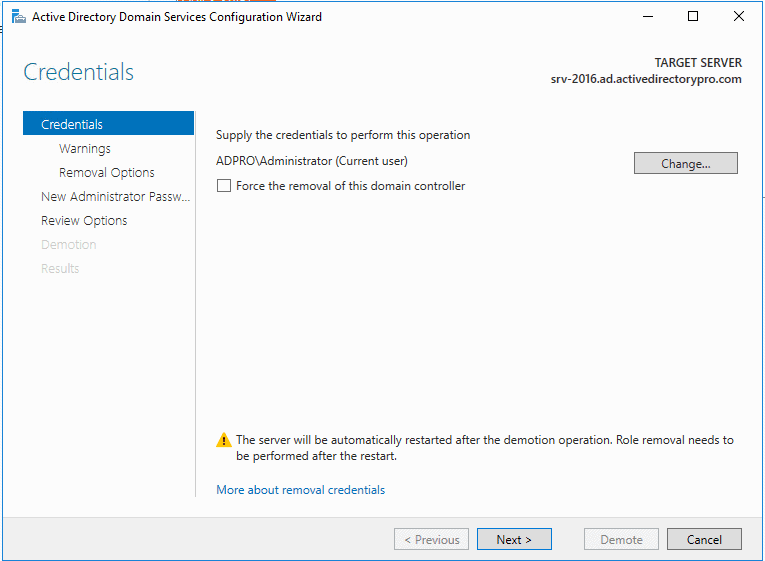
Task: Open the Removal Options step
Action: [x=106, y=173]
